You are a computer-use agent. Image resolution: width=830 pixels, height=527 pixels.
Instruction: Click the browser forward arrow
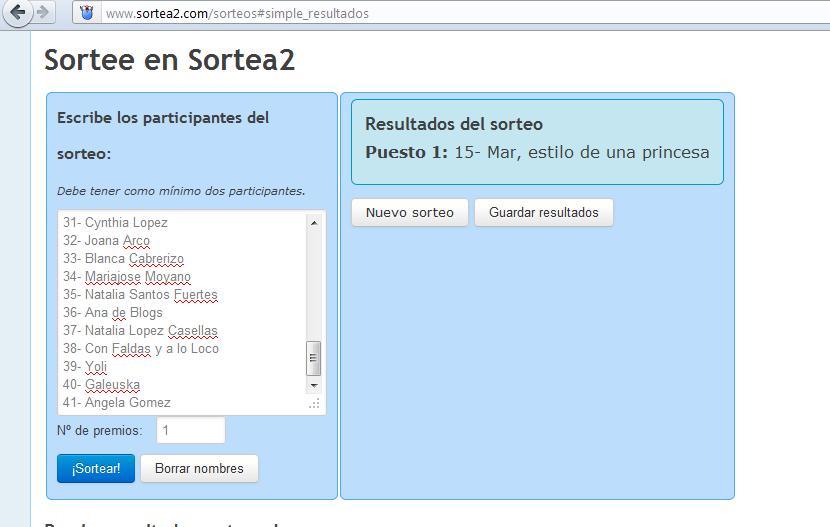44,13
